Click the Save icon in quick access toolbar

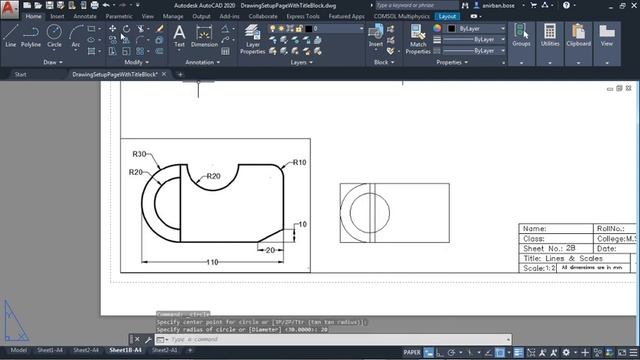(x=50, y=5)
